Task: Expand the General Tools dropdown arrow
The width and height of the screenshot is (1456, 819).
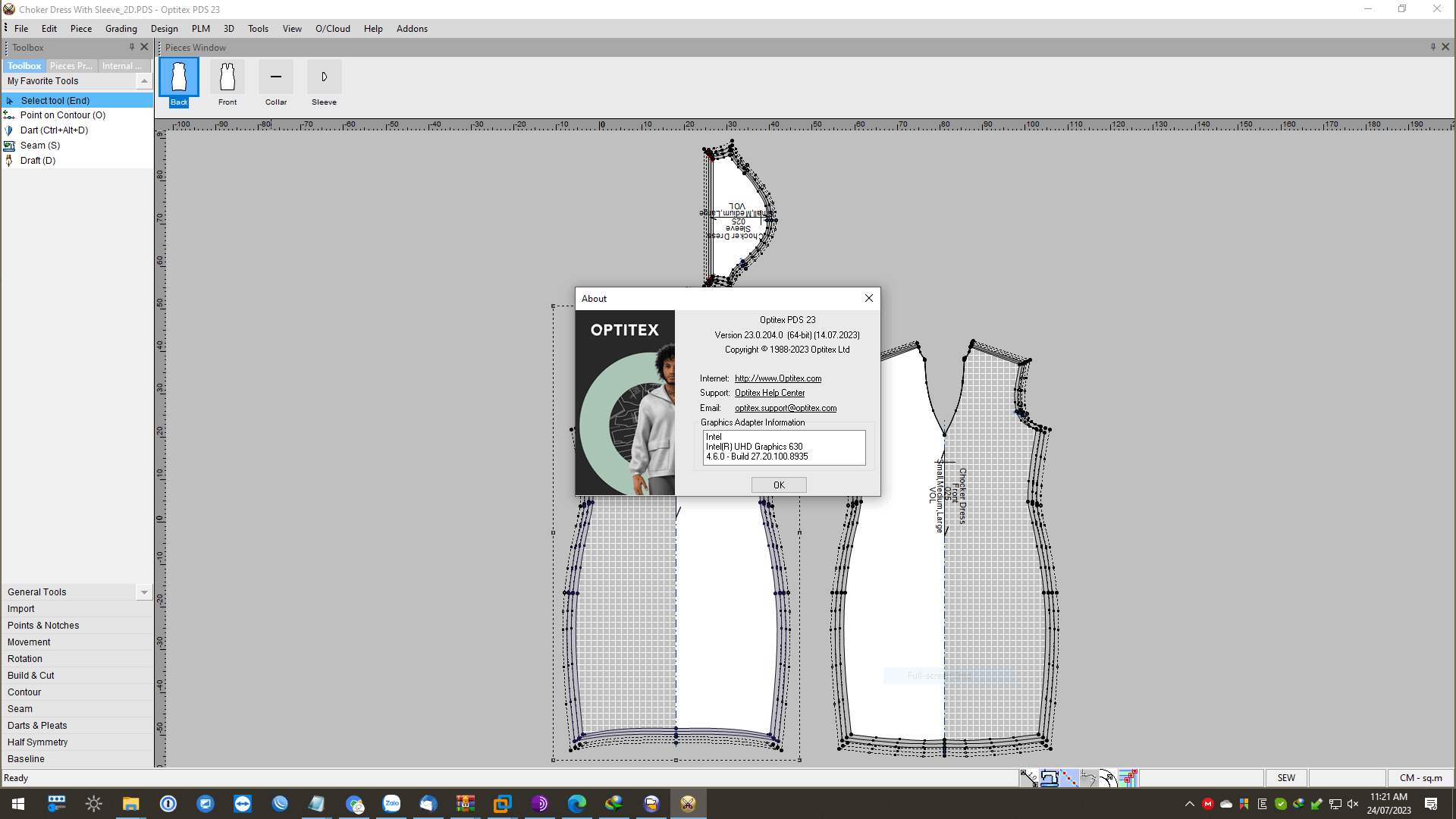Action: coord(144,592)
